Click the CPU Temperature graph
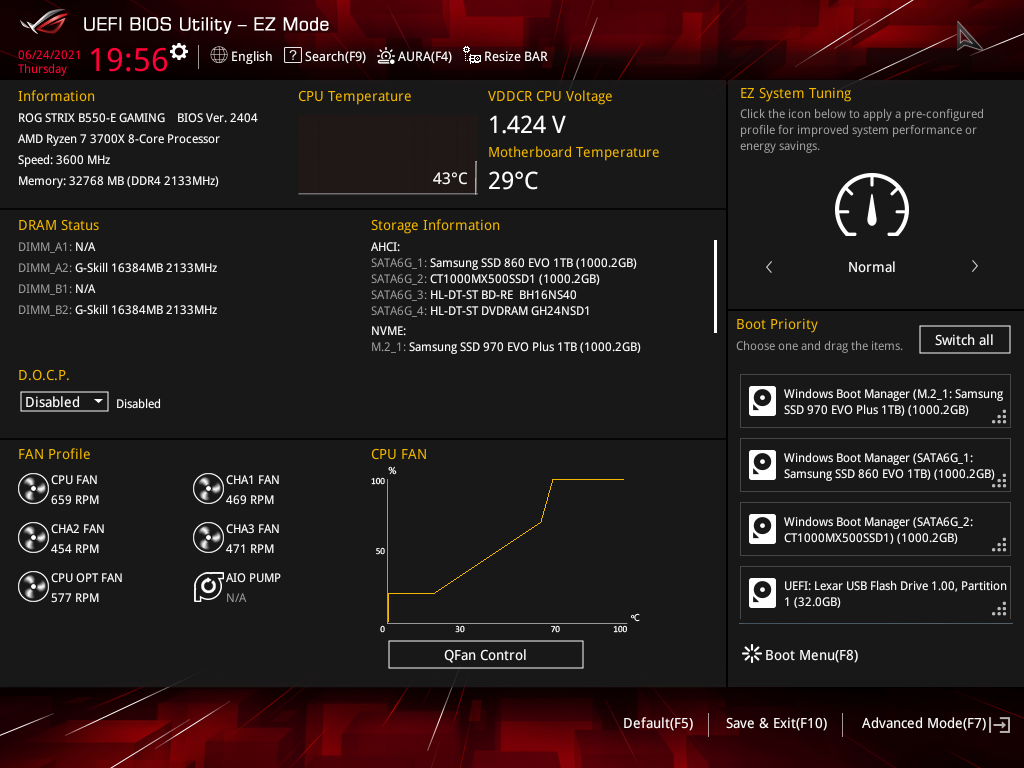 coord(388,155)
